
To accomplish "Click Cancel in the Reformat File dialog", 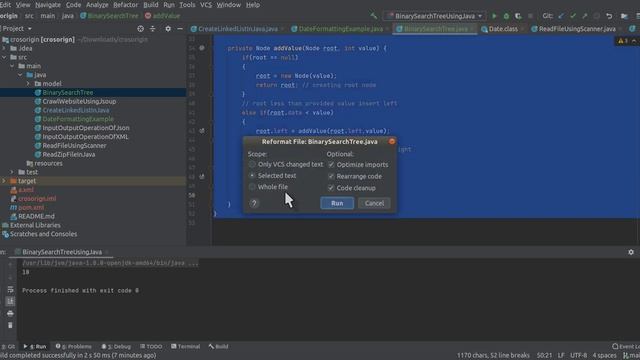I will pos(374,203).
